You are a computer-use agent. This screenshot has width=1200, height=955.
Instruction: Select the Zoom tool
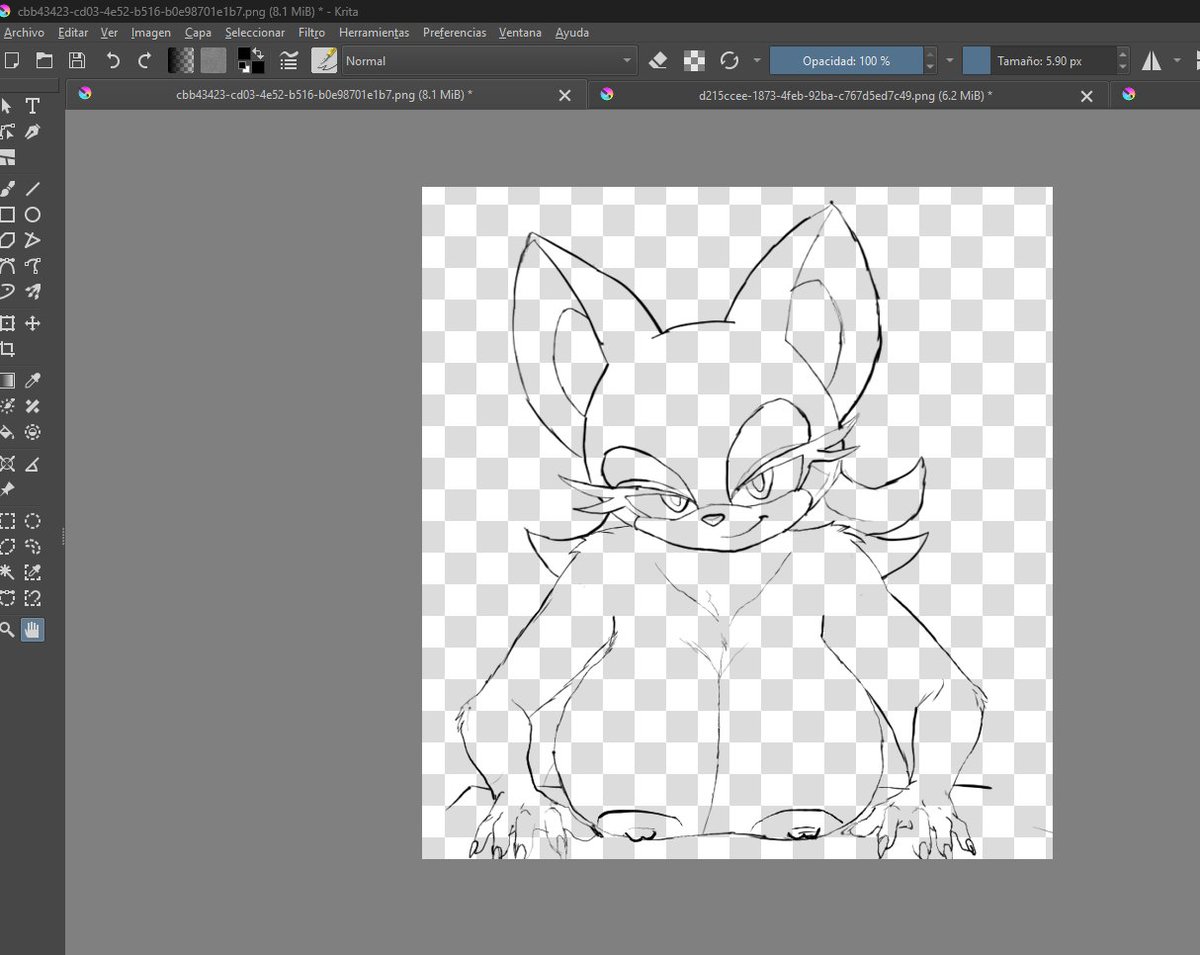click(x=7, y=629)
